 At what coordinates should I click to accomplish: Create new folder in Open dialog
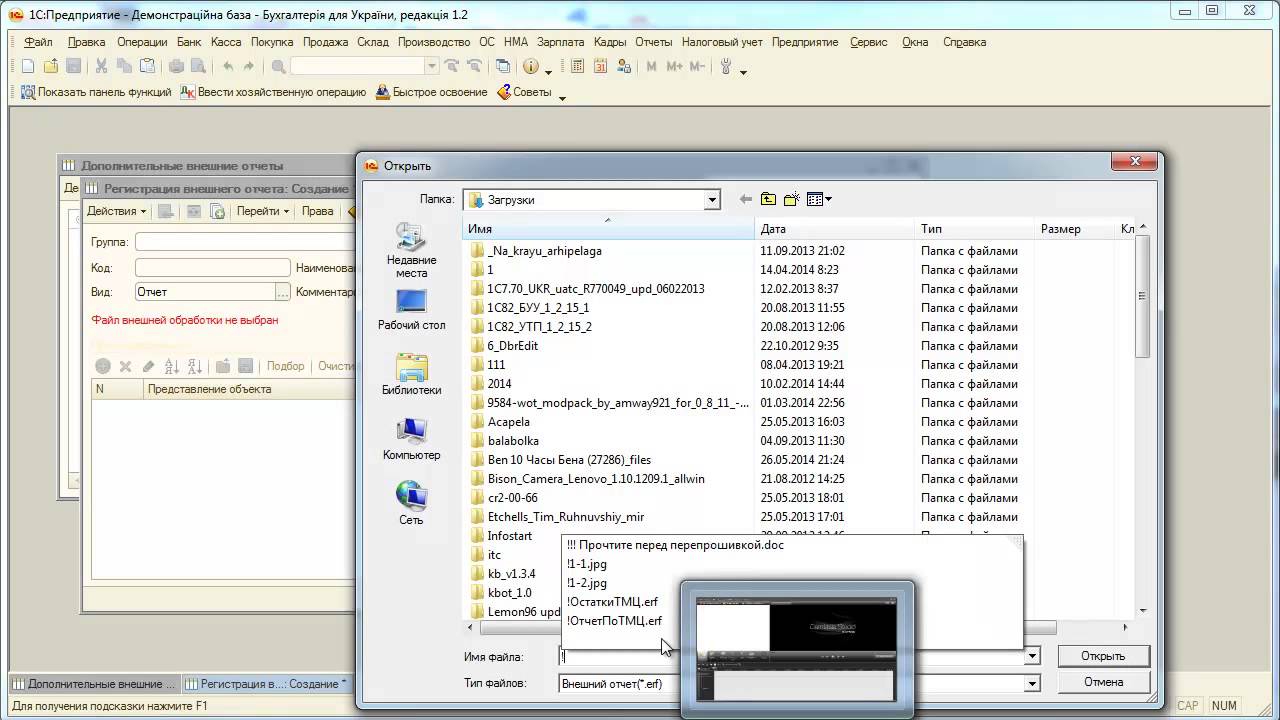(x=791, y=199)
